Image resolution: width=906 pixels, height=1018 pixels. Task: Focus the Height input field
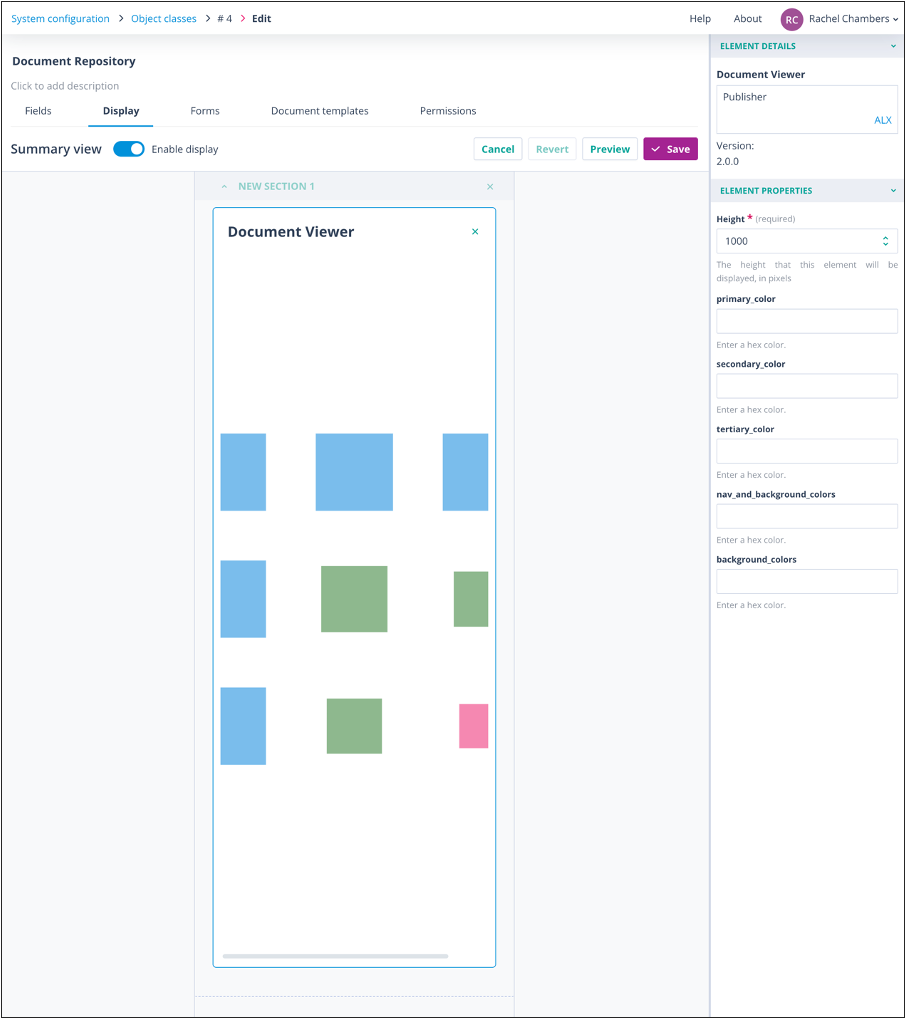[807, 242]
